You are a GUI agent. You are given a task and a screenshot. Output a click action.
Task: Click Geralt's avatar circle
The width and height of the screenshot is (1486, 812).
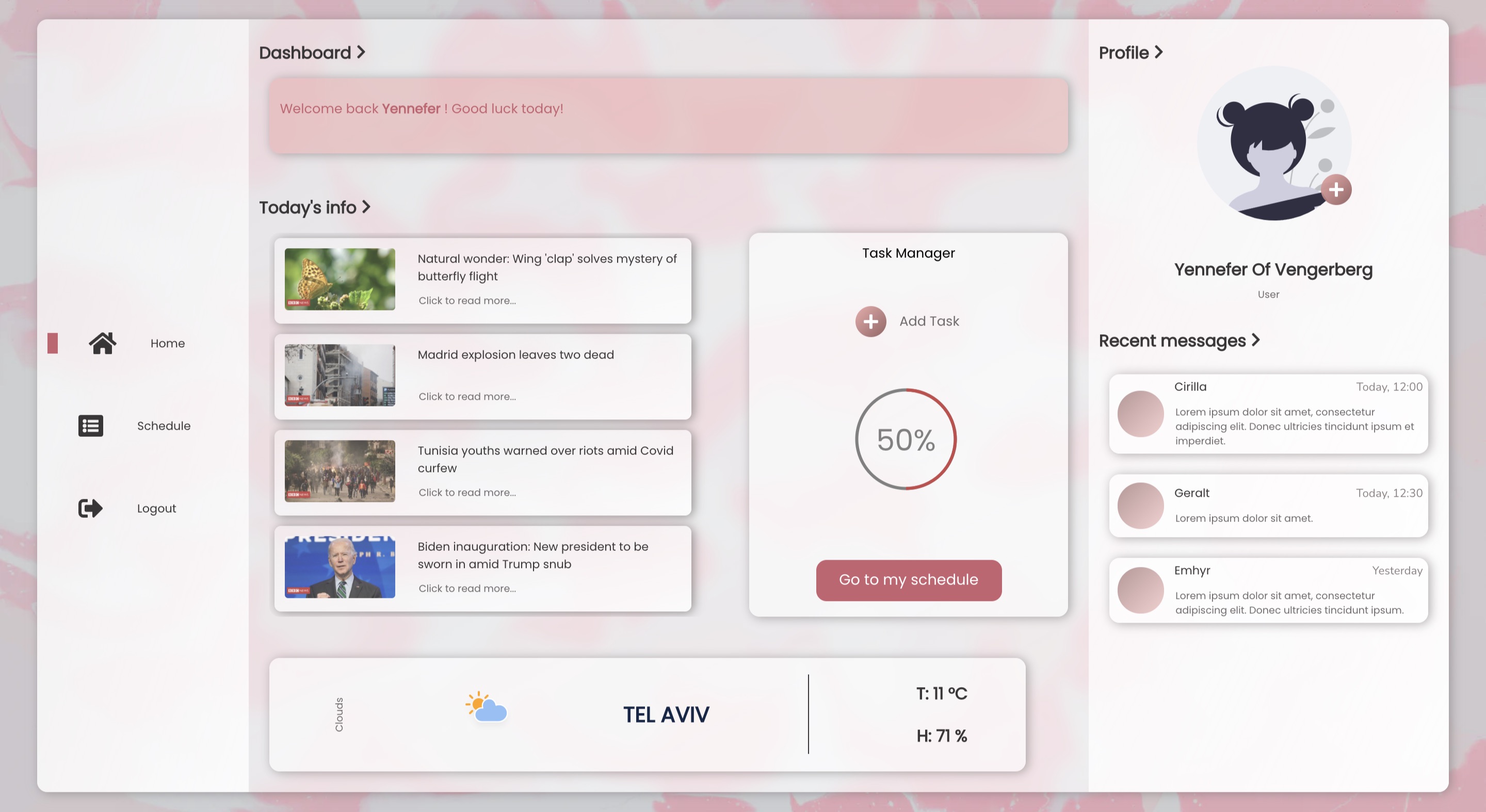tap(1140, 506)
